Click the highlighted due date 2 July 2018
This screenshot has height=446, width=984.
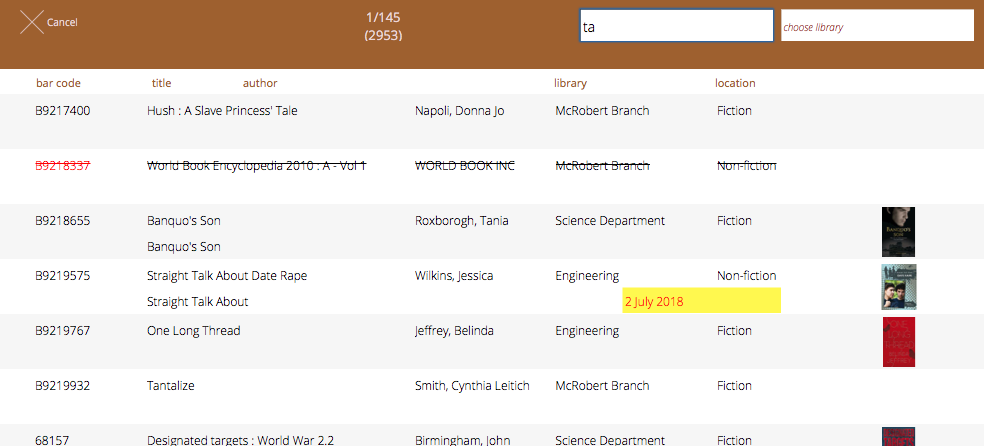click(701, 301)
